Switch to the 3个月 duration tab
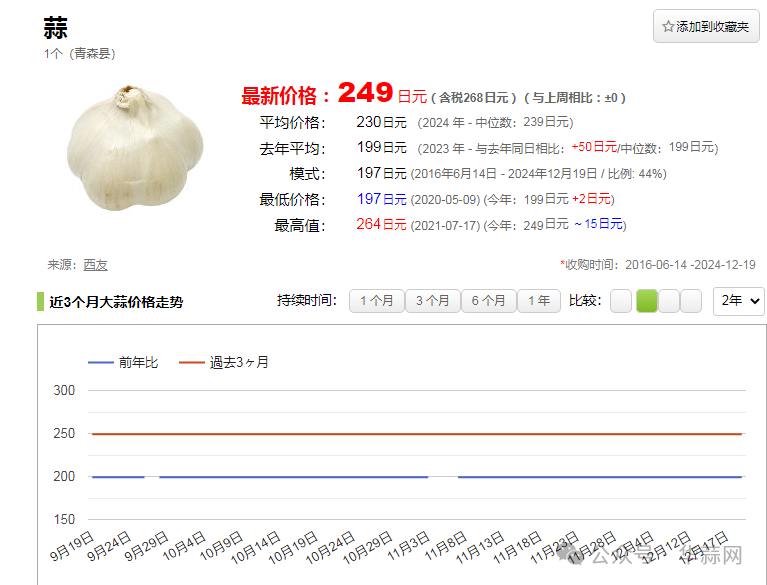 [432, 301]
